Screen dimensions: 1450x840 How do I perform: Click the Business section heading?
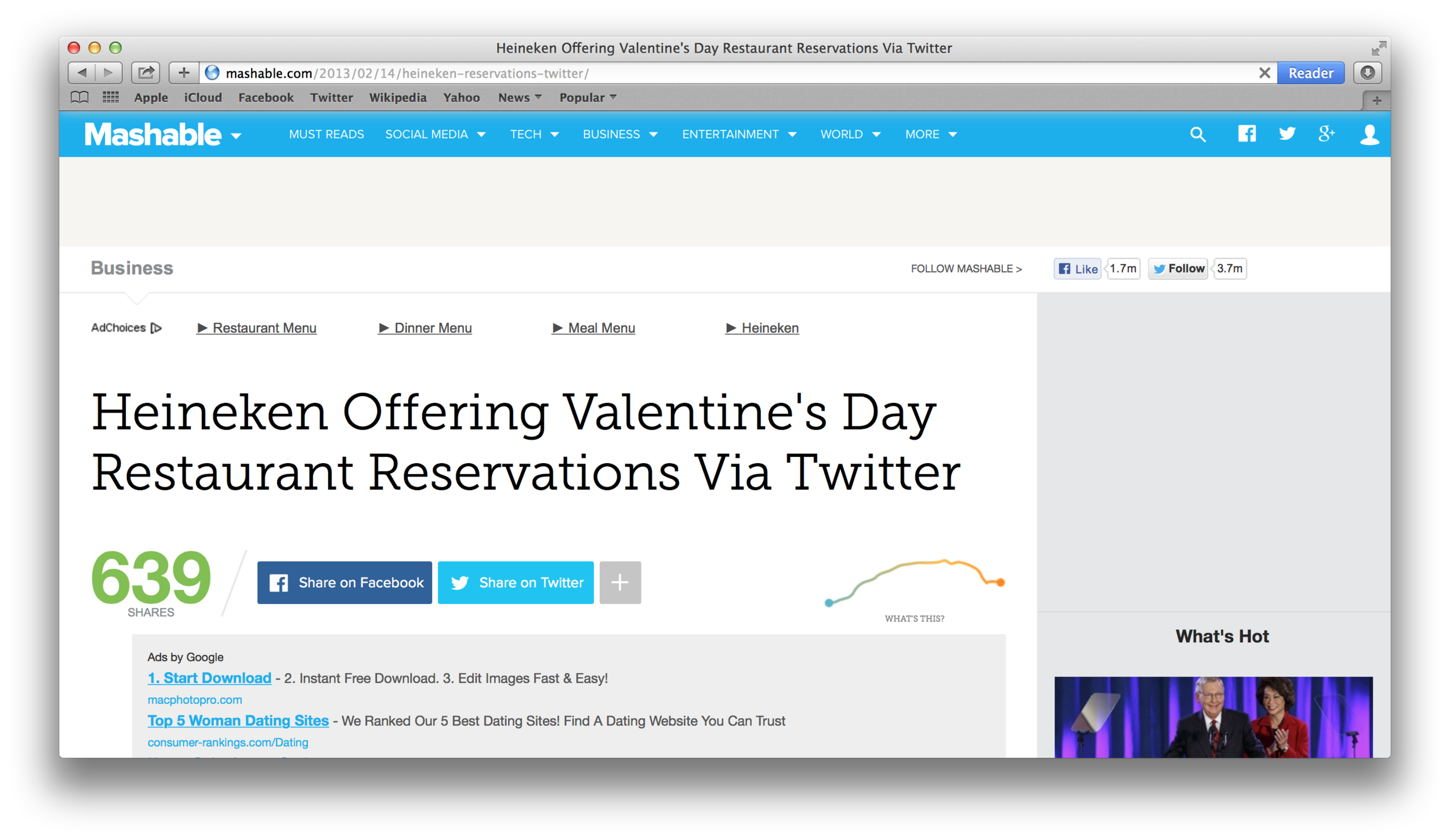(132, 268)
